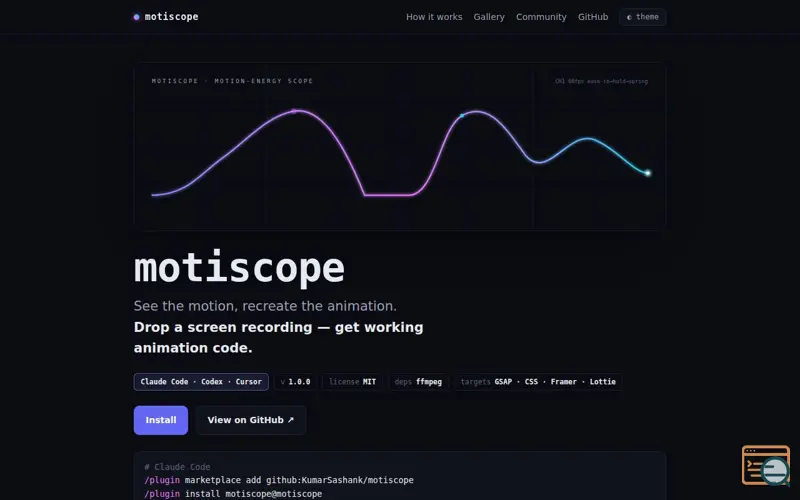
Task: Open View on GitHub link
Action: point(251,420)
